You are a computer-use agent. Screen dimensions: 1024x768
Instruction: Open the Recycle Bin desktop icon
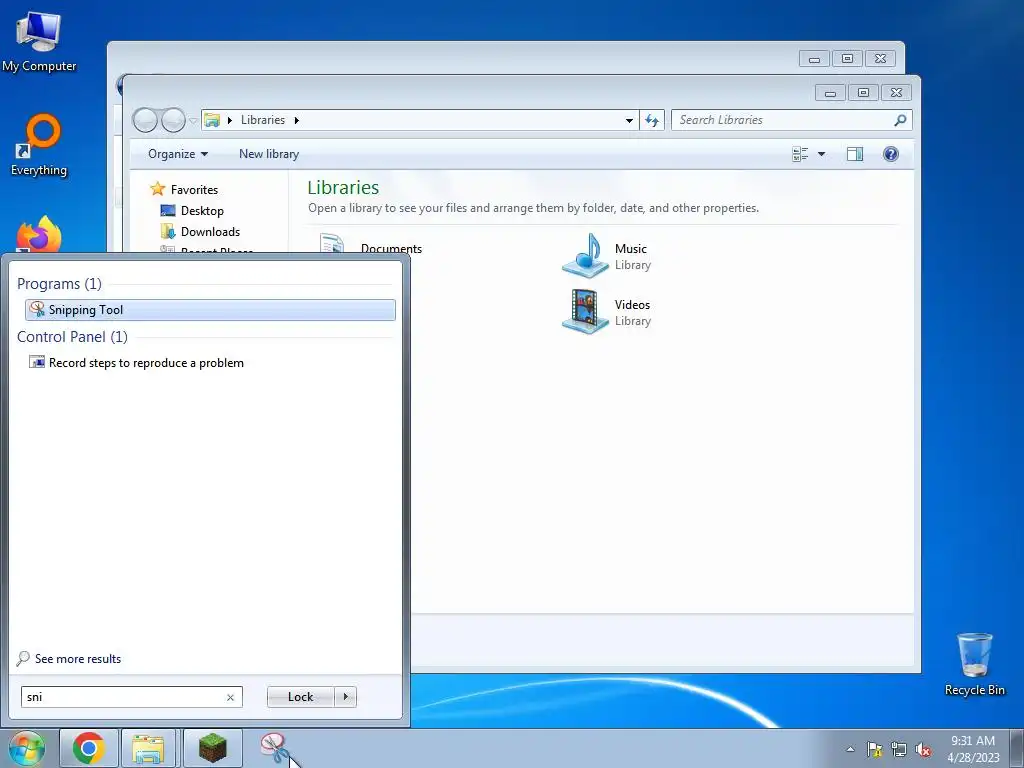pos(974,664)
